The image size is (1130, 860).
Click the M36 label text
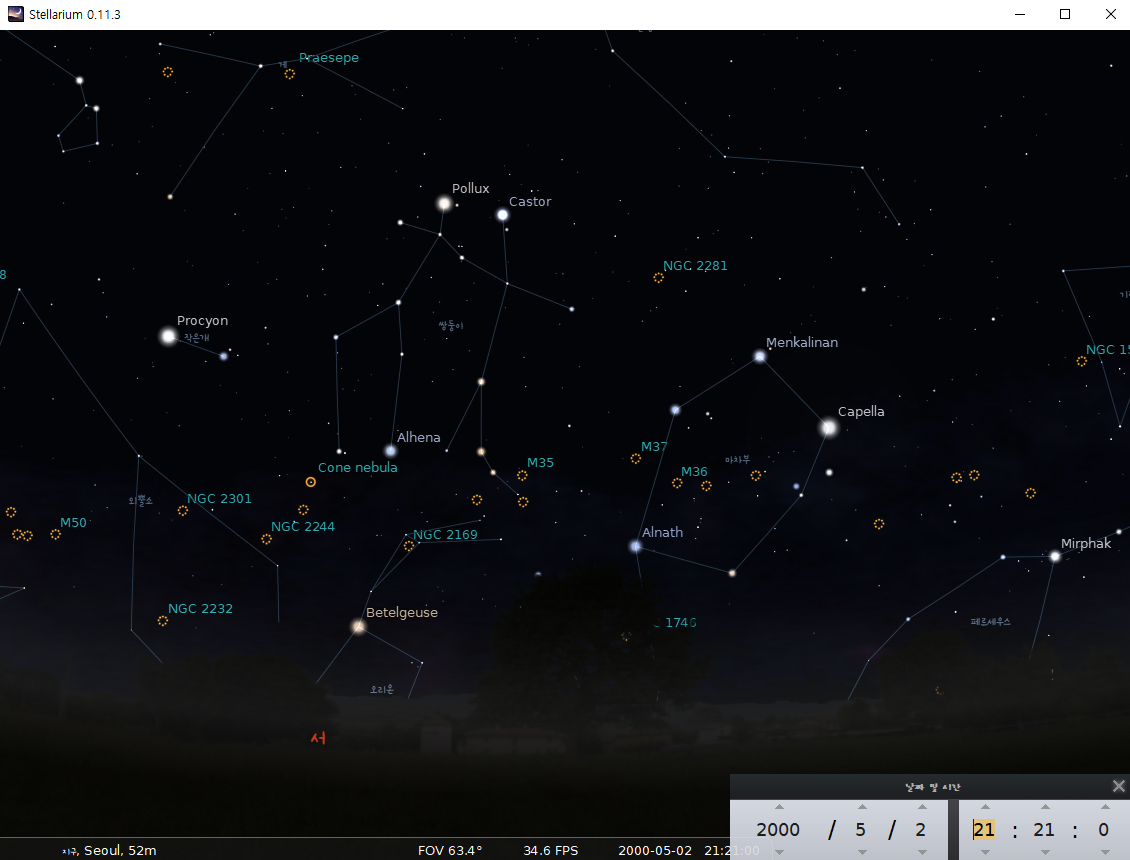click(x=694, y=471)
